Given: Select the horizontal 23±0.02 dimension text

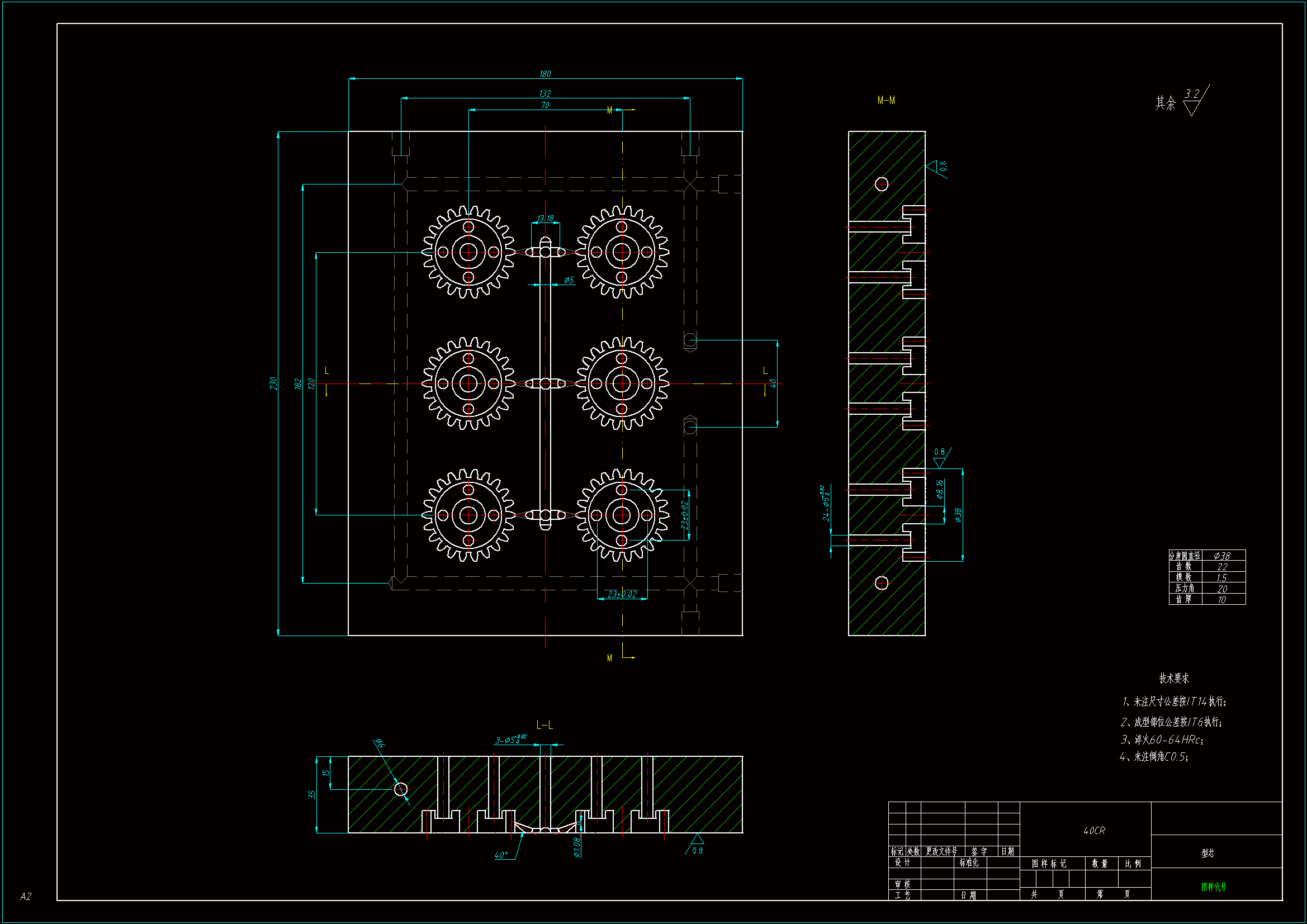Looking at the screenshot, I should 622,594.
